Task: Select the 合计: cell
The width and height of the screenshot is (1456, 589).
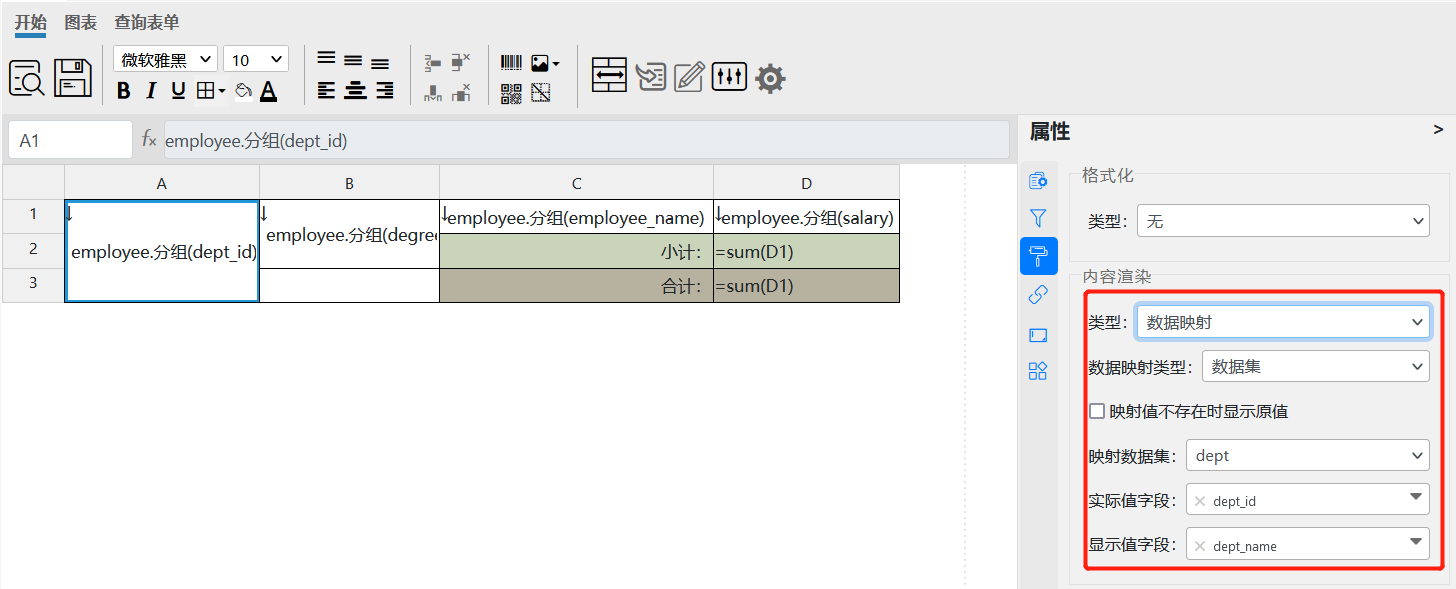Action: [577, 286]
